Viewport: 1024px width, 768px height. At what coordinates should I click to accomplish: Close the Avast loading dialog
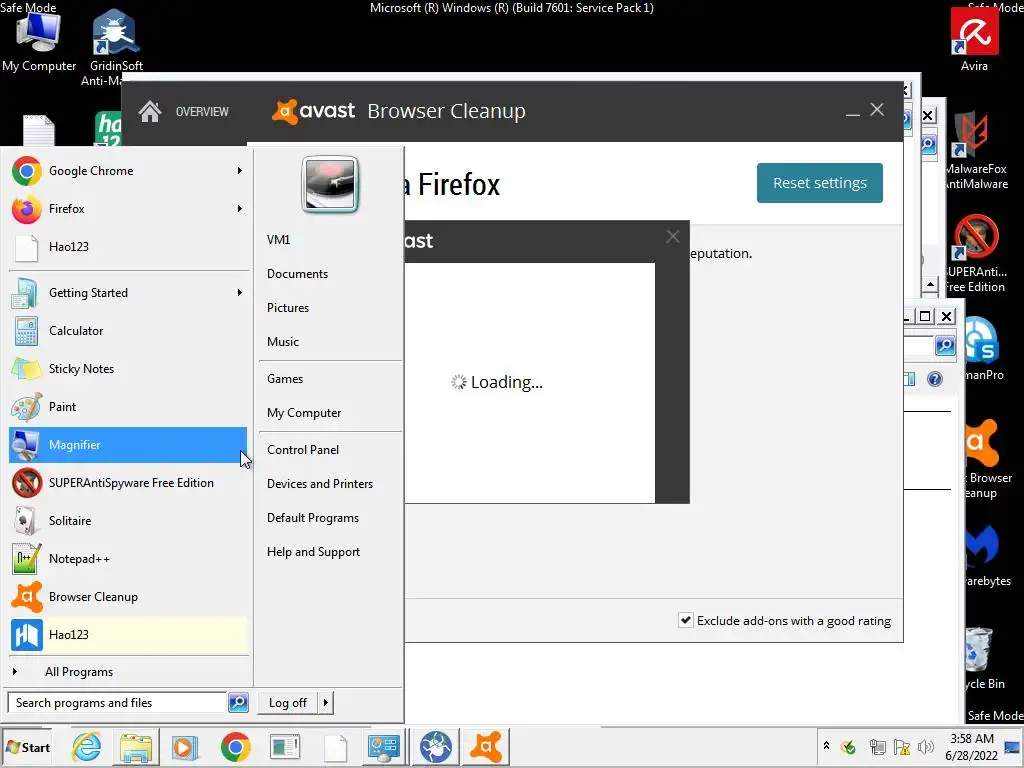pos(673,237)
